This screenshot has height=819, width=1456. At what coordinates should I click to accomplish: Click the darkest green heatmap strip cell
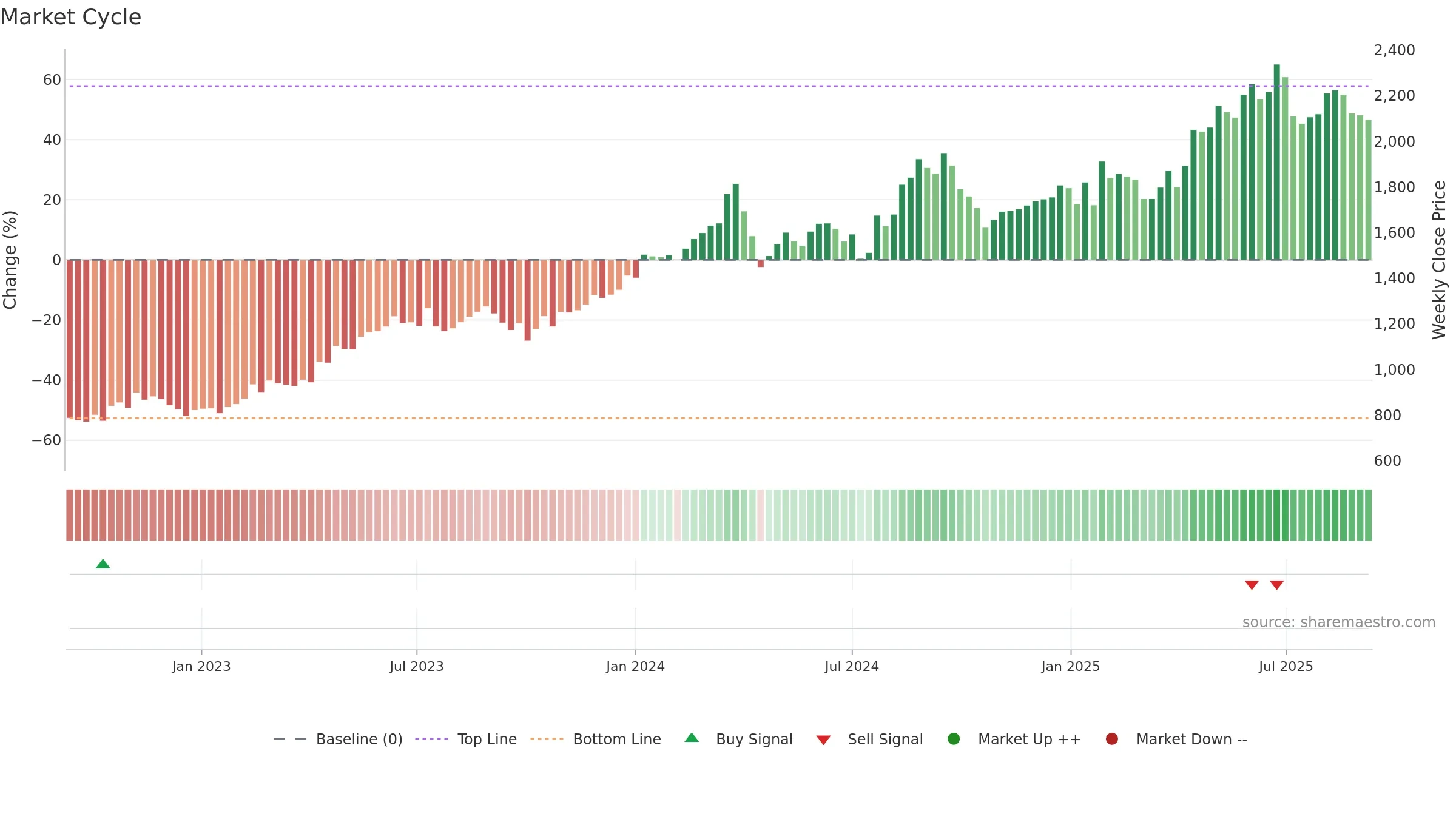(x=1277, y=515)
